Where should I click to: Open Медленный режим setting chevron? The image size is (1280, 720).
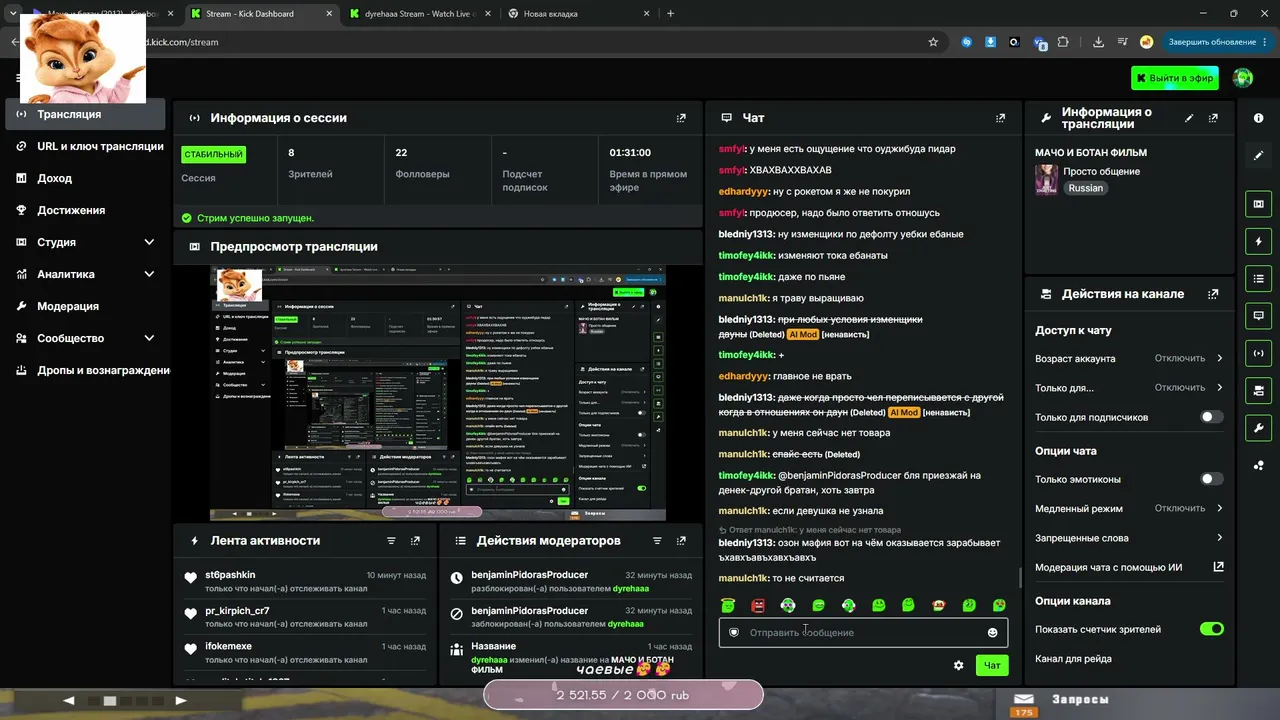1219,508
